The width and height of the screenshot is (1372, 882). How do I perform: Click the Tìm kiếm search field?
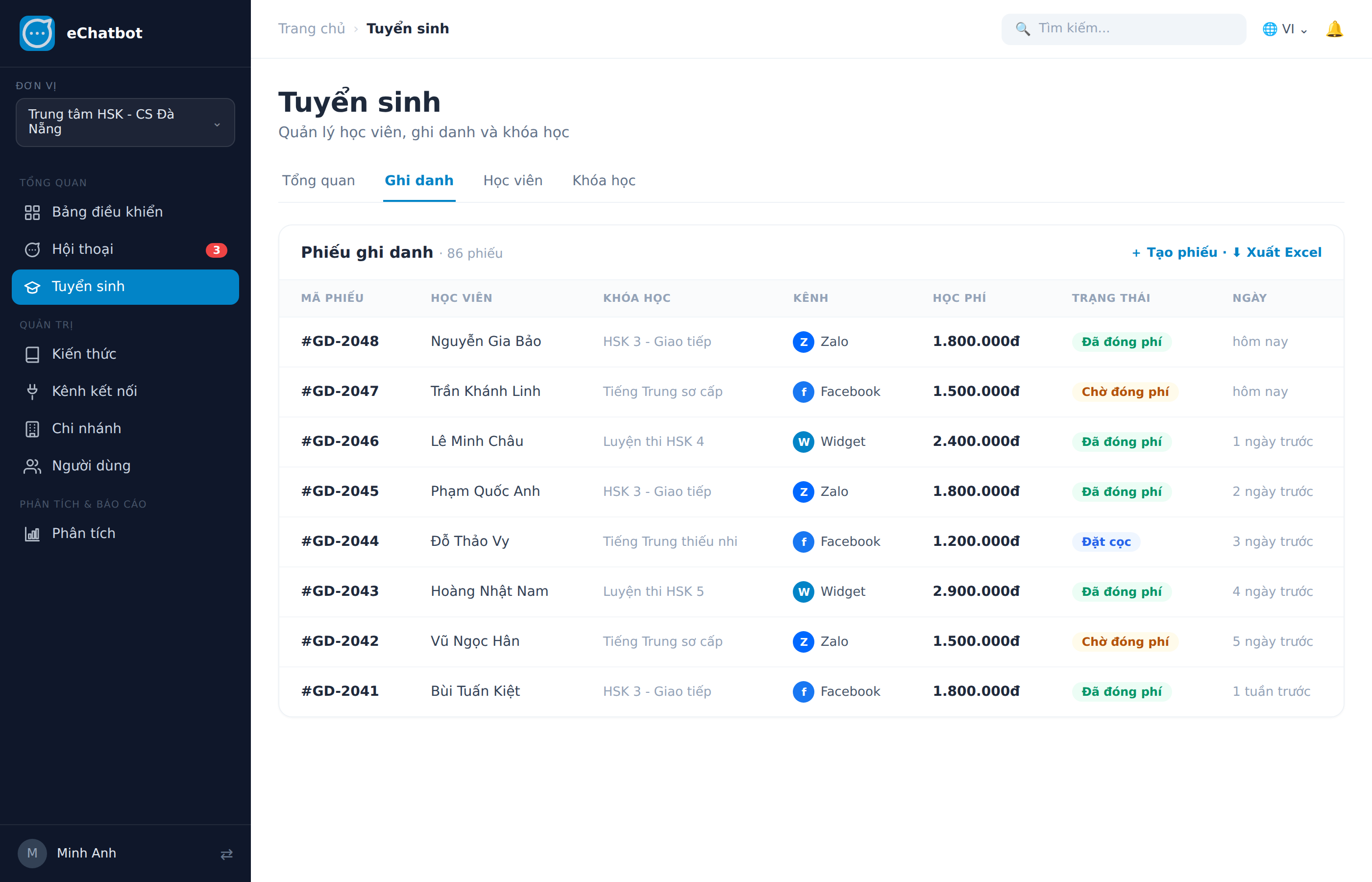[1124, 28]
